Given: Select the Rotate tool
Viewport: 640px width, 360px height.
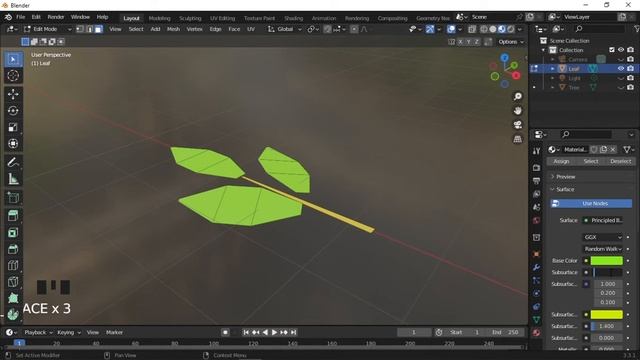Looking at the screenshot, I should pyautogui.click(x=13, y=111).
